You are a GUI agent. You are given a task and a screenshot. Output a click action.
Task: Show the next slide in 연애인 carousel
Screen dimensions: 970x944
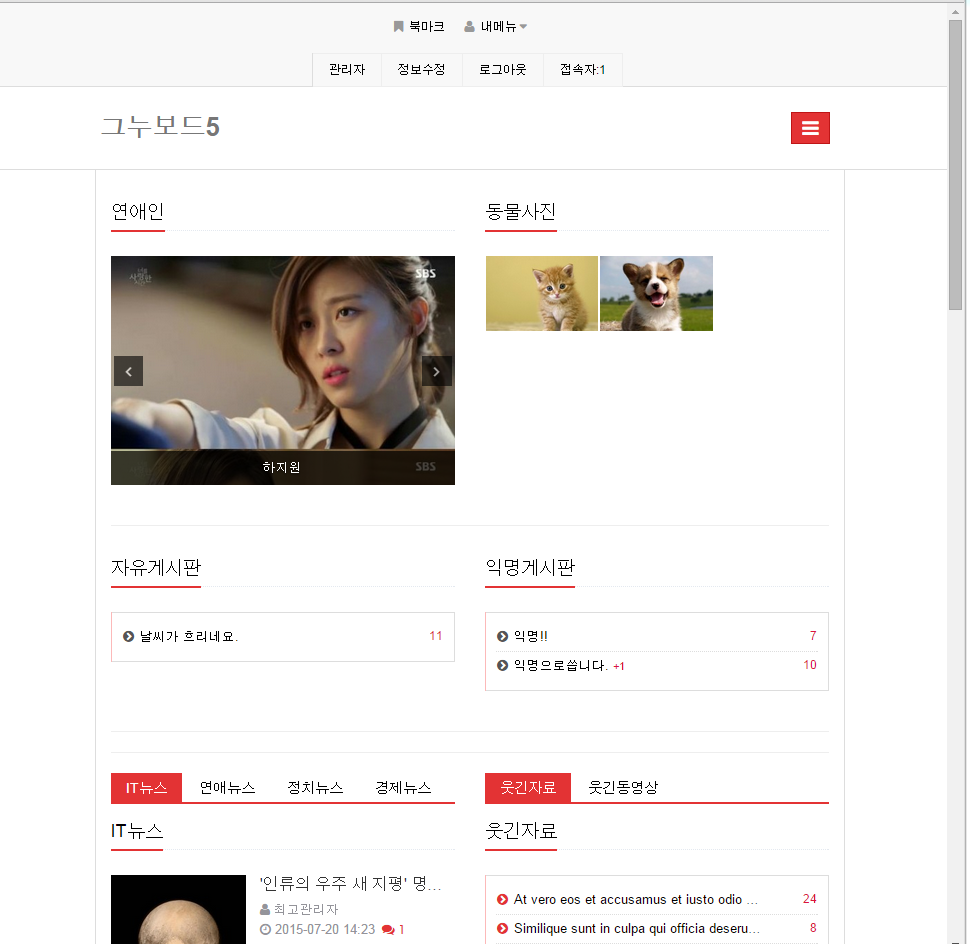(x=437, y=371)
